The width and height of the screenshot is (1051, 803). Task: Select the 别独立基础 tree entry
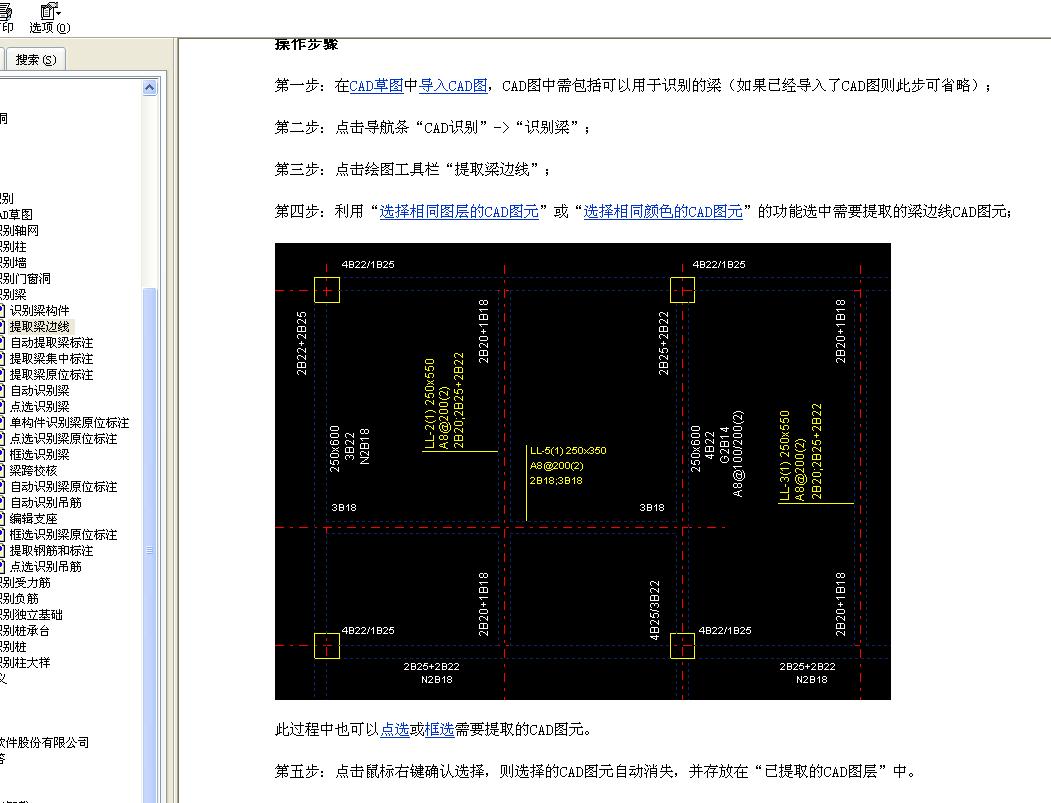pos(32,615)
